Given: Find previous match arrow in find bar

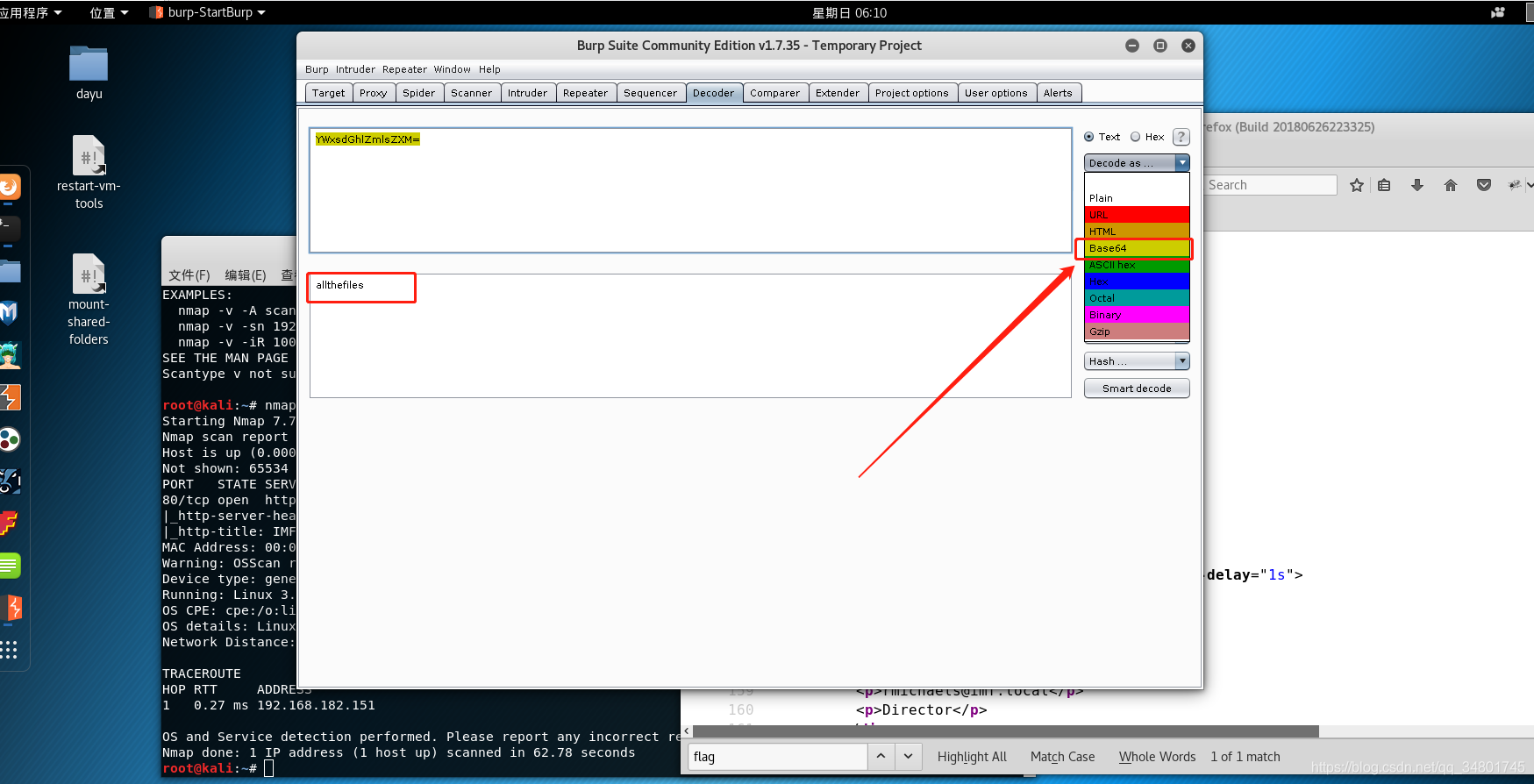Looking at the screenshot, I should click(x=881, y=756).
